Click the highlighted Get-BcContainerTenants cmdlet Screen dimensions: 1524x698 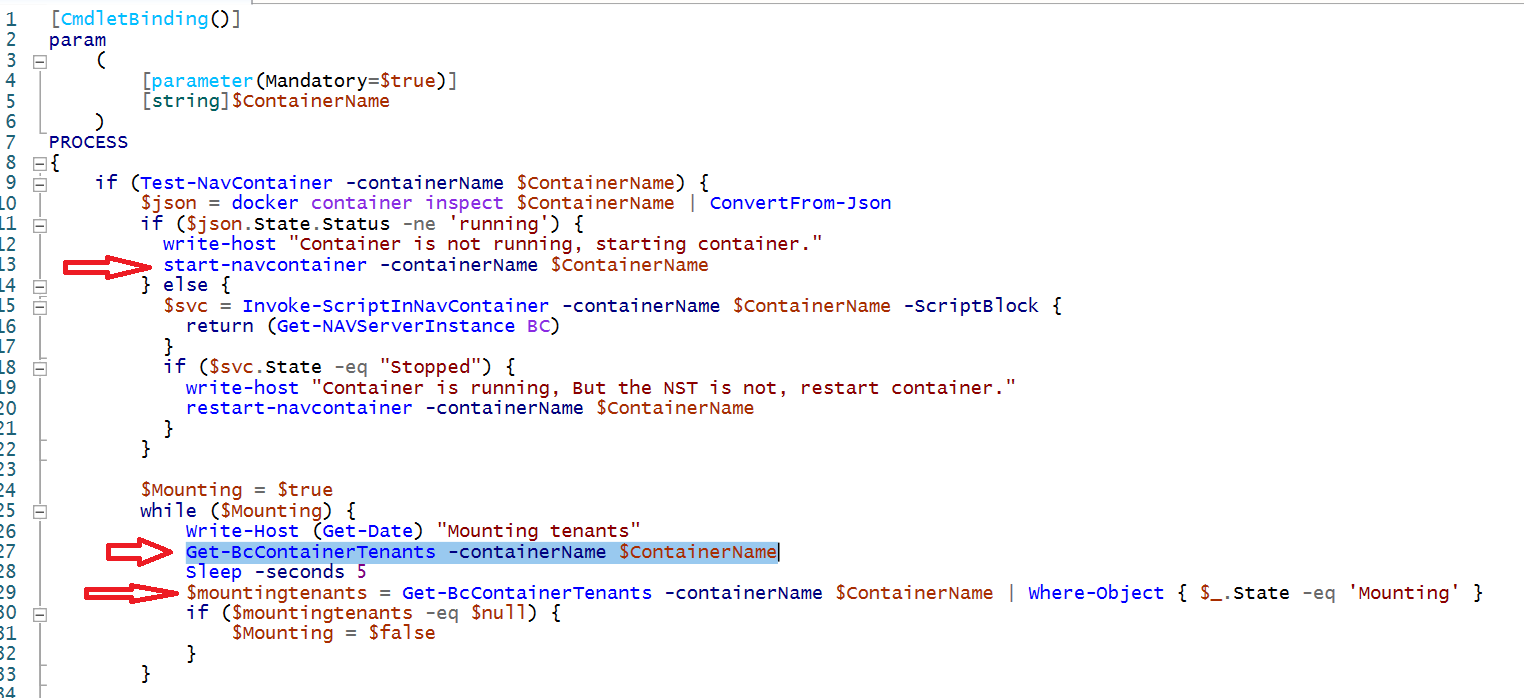(x=311, y=551)
